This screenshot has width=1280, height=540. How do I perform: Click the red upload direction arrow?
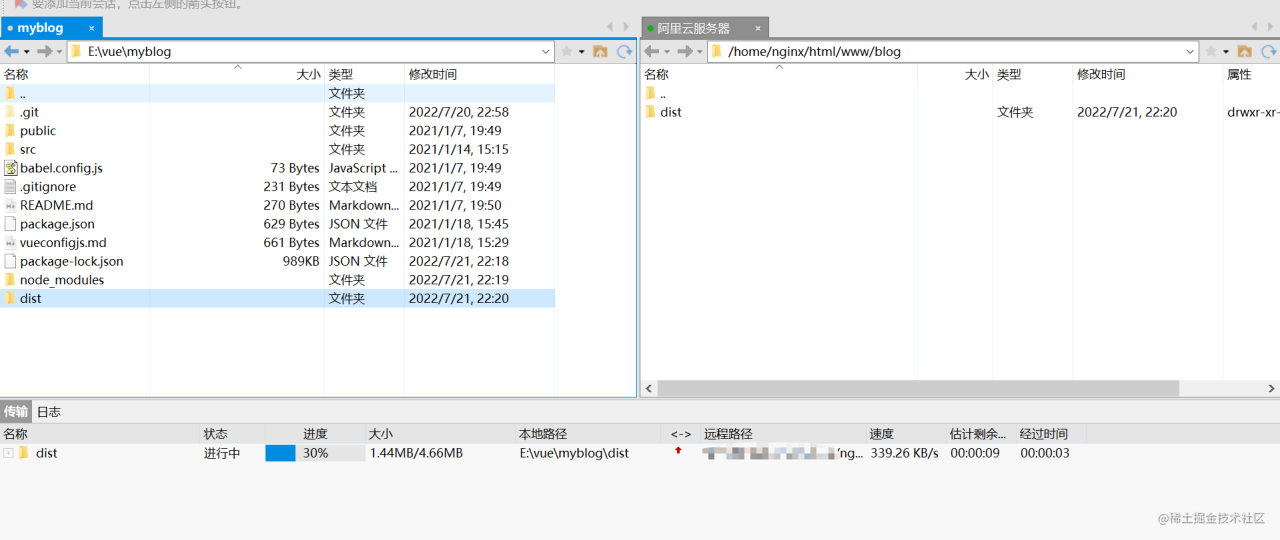(x=678, y=451)
